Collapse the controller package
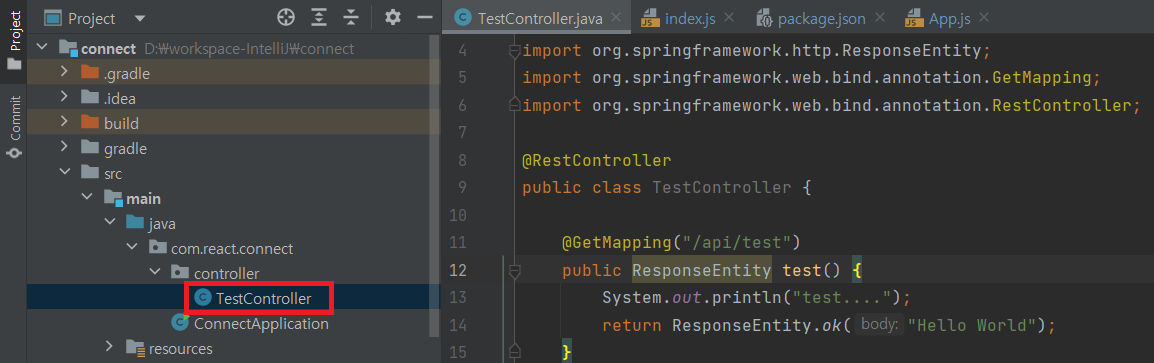Viewport: 1154px width, 363px height. (x=155, y=273)
